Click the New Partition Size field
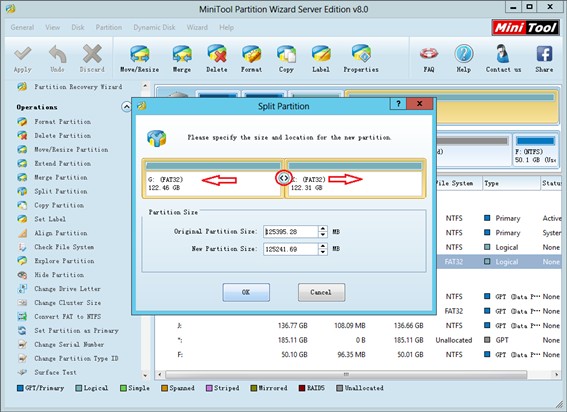Image resolution: width=567 pixels, height=412 pixels. click(x=291, y=249)
